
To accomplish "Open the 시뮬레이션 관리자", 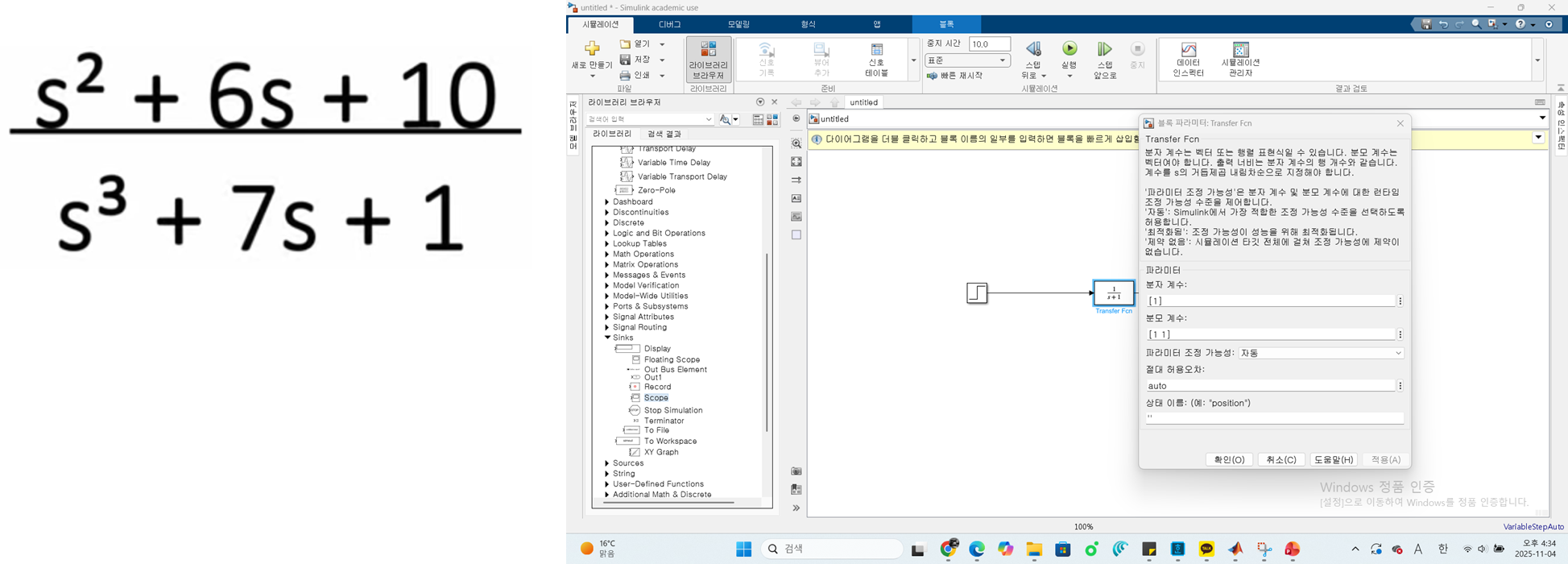I will pyautogui.click(x=1240, y=59).
